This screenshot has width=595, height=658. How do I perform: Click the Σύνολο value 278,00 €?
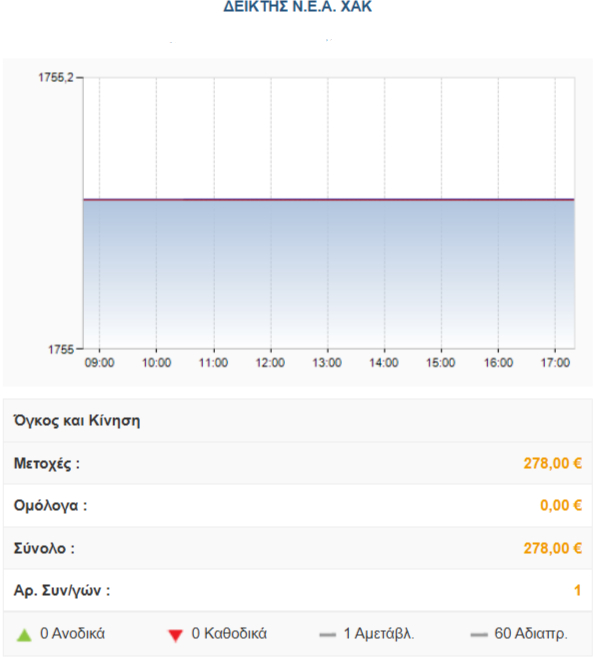click(x=553, y=548)
